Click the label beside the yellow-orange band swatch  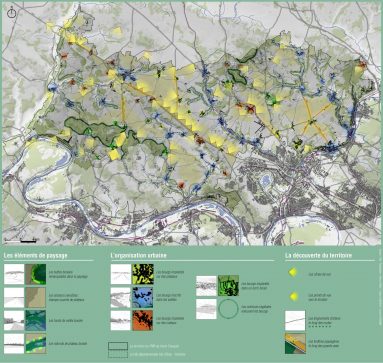[x=324, y=343]
